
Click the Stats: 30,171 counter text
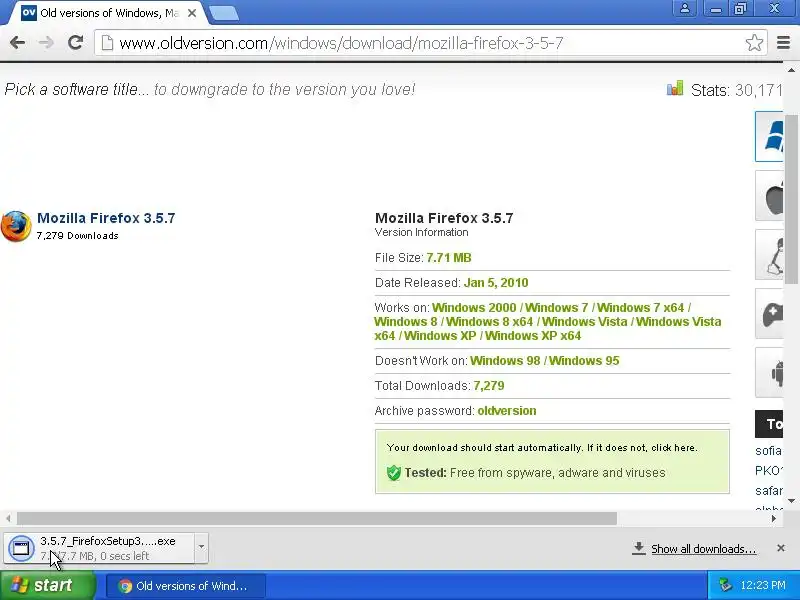coord(736,90)
